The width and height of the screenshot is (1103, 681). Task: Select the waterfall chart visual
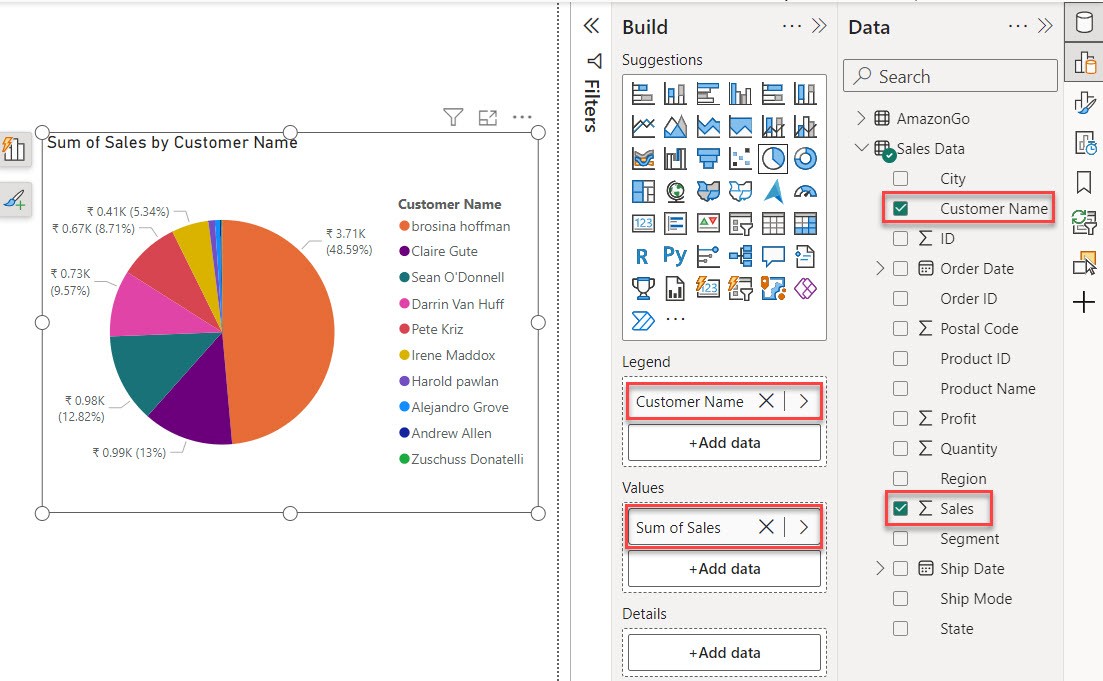(x=675, y=158)
